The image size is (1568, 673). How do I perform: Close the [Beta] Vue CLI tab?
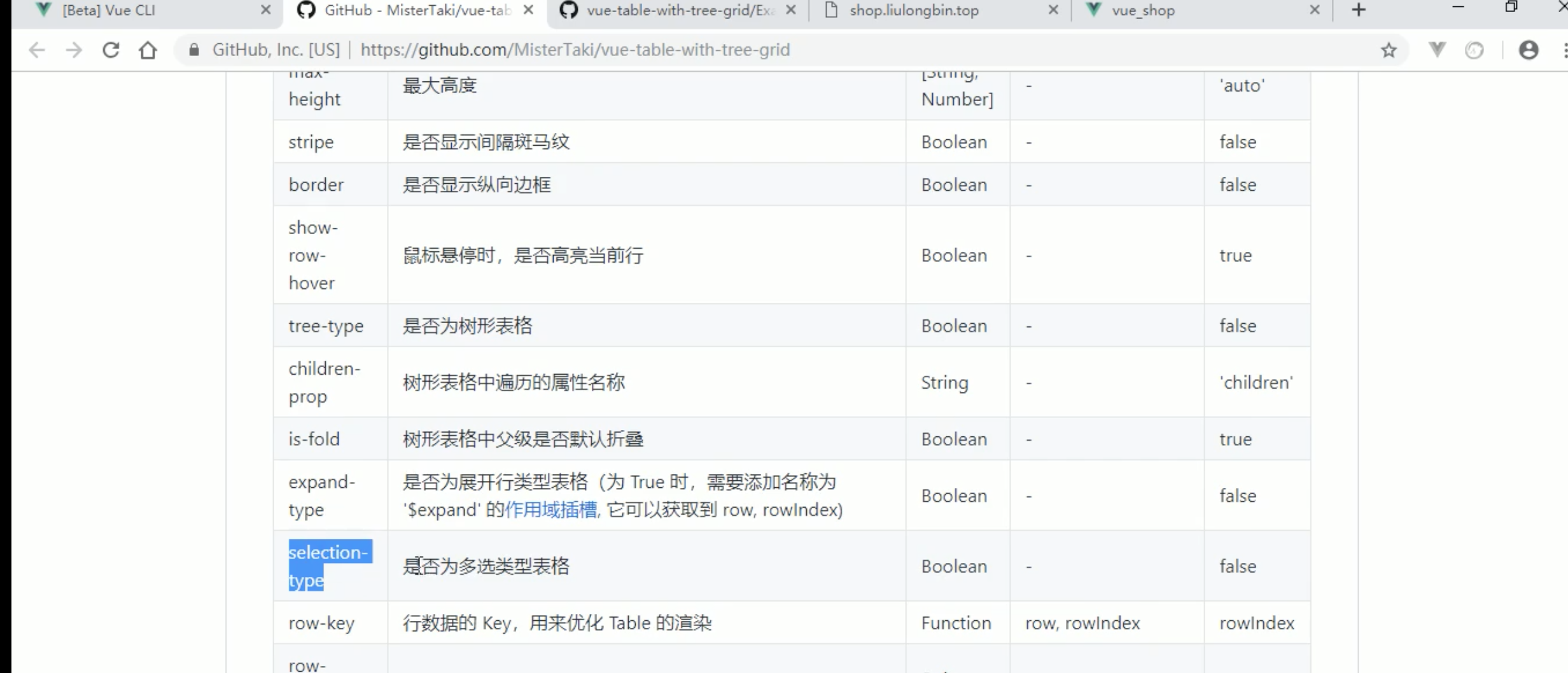(x=266, y=10)
